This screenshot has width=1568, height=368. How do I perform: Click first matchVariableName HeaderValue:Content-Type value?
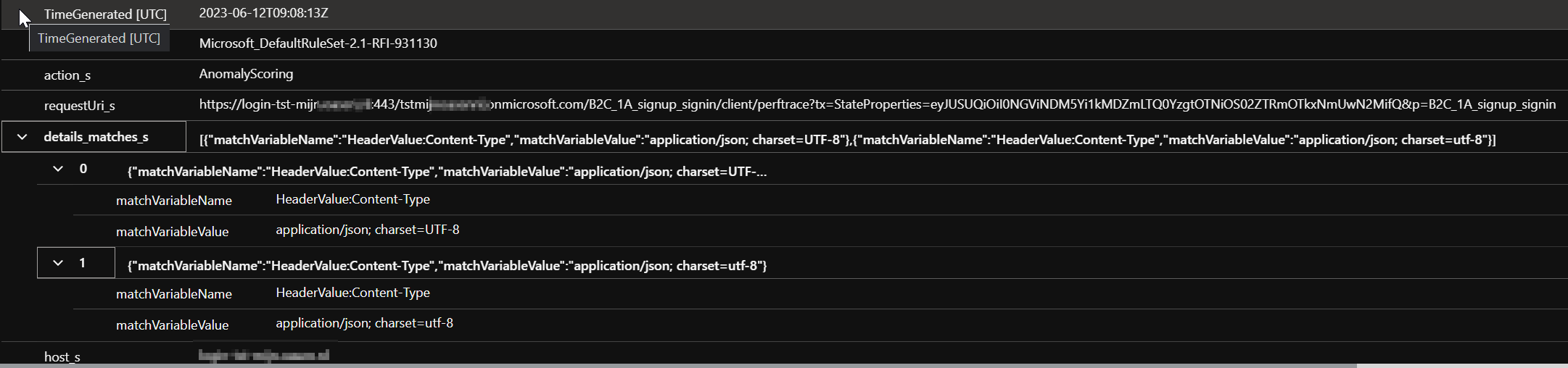352,199
